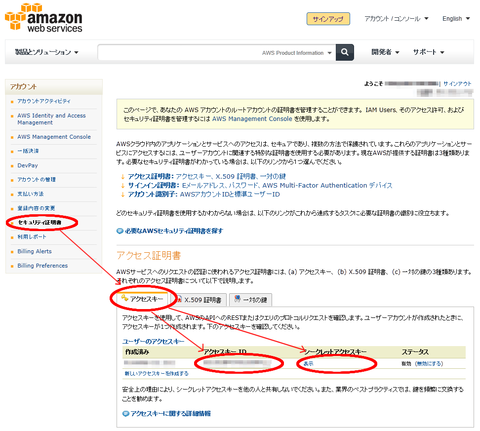The image size is (480, 431).
Task: Select the X.509 証明書 tab
Action: tap(200, 300)
